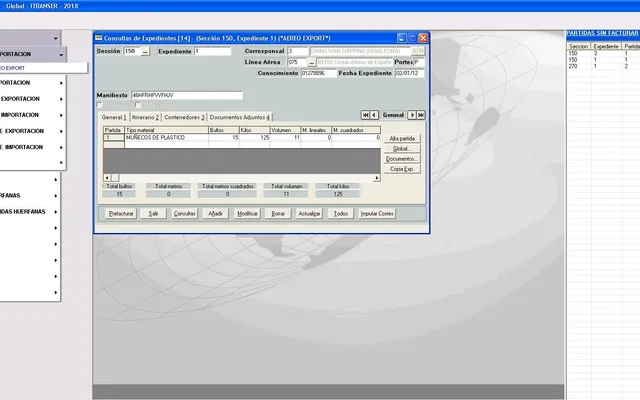Click Consultas button
640x400 pixels.
click(x=184, y=213)
